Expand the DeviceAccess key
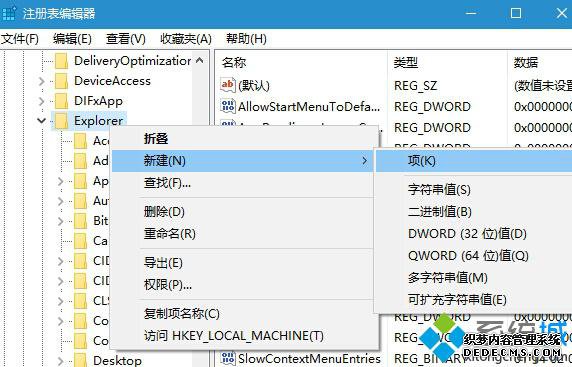The height and width of the screenshot is (367, 572). (x=41, y=81)
